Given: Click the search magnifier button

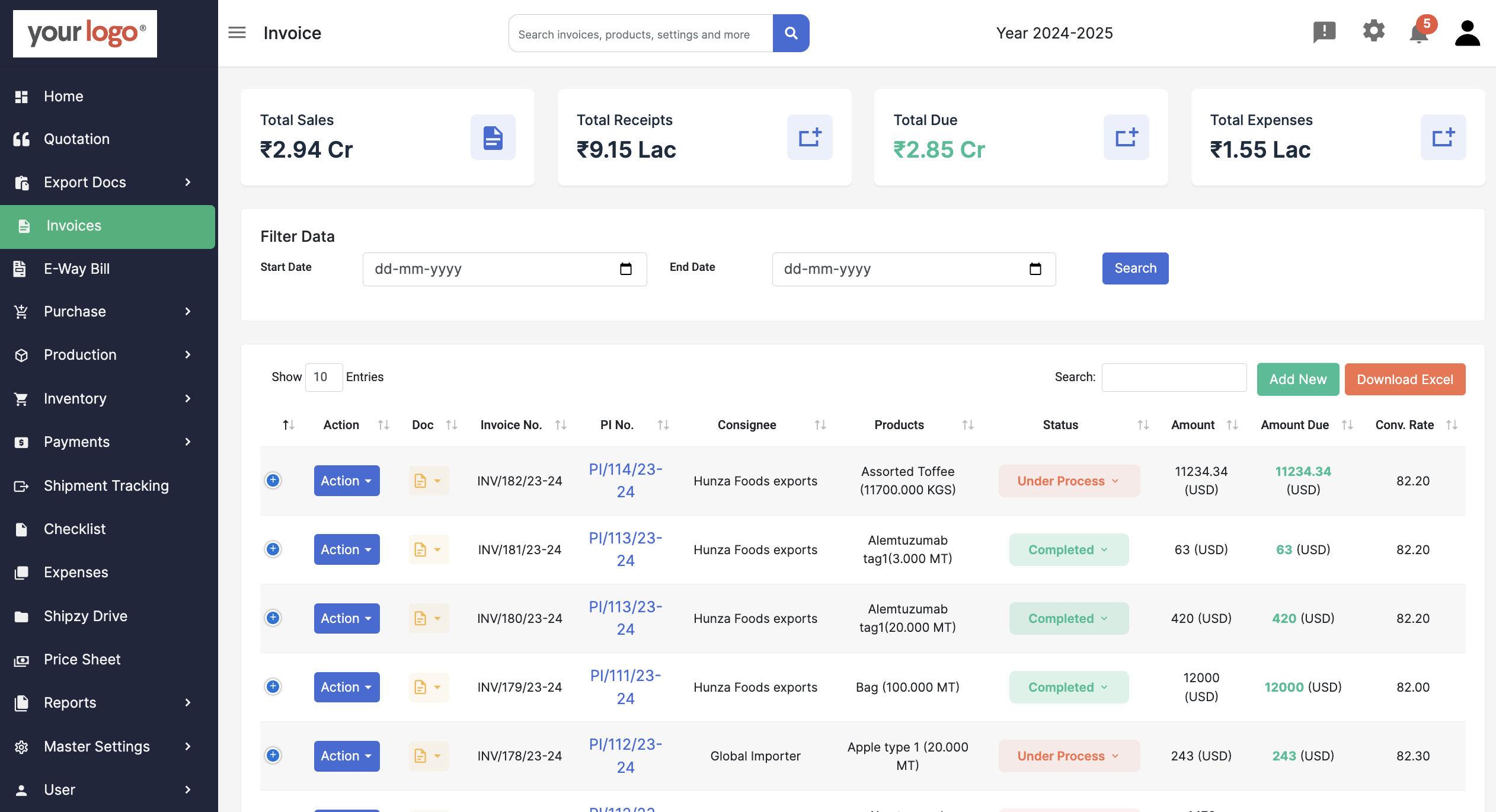Looking at the screenshot, I should (x=792, y=33).
